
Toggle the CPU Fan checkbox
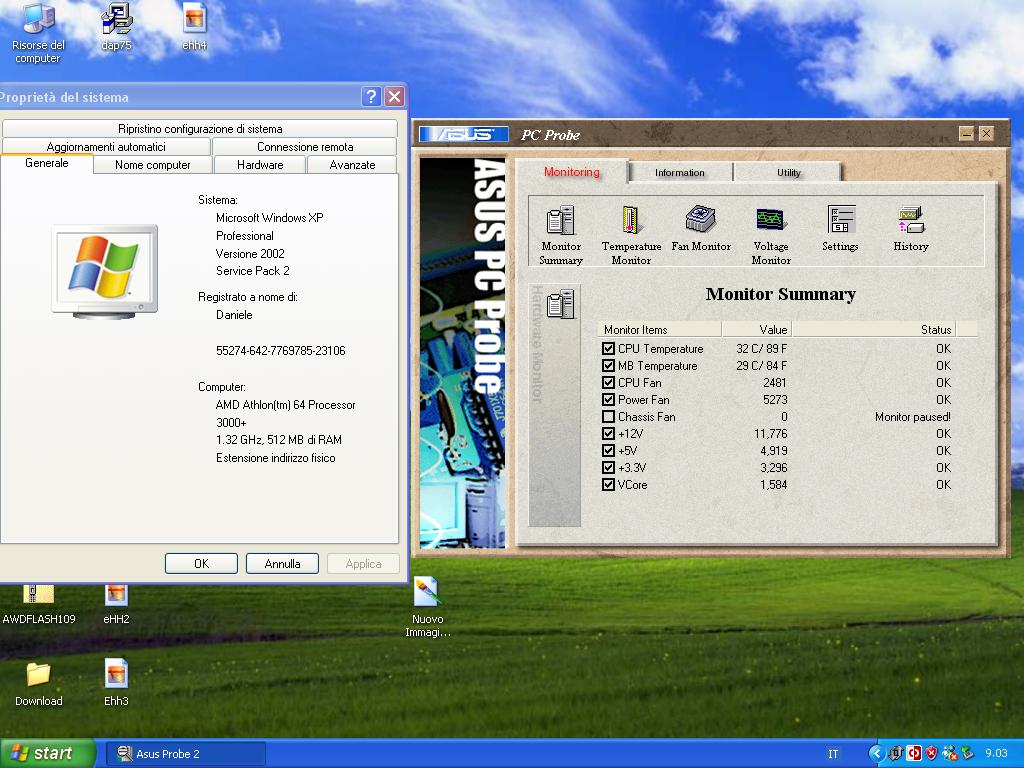(x=608, y=383)
